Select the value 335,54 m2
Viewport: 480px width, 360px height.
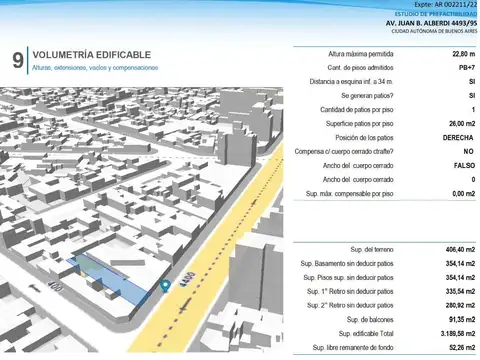[x=460, y=292]
